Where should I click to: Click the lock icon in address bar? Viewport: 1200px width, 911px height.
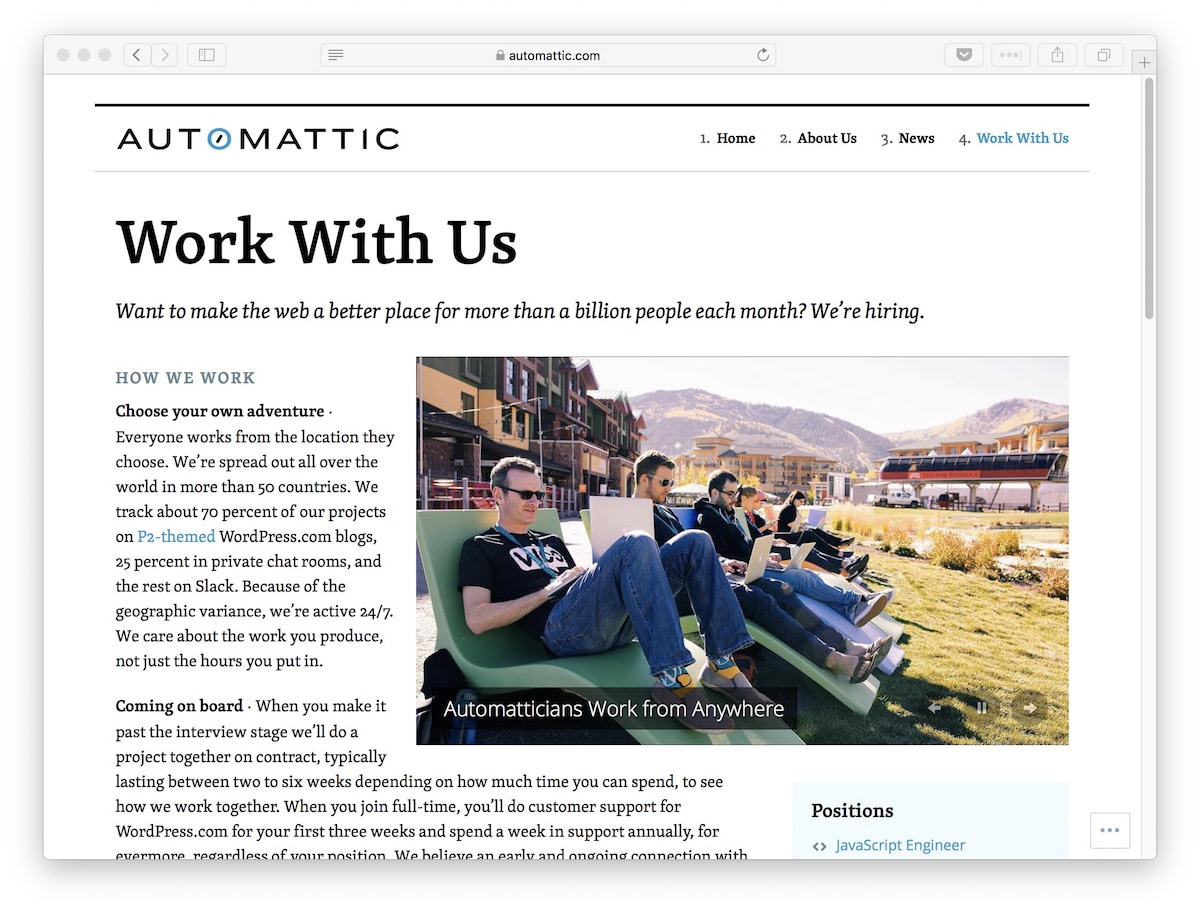click(500, 55)
